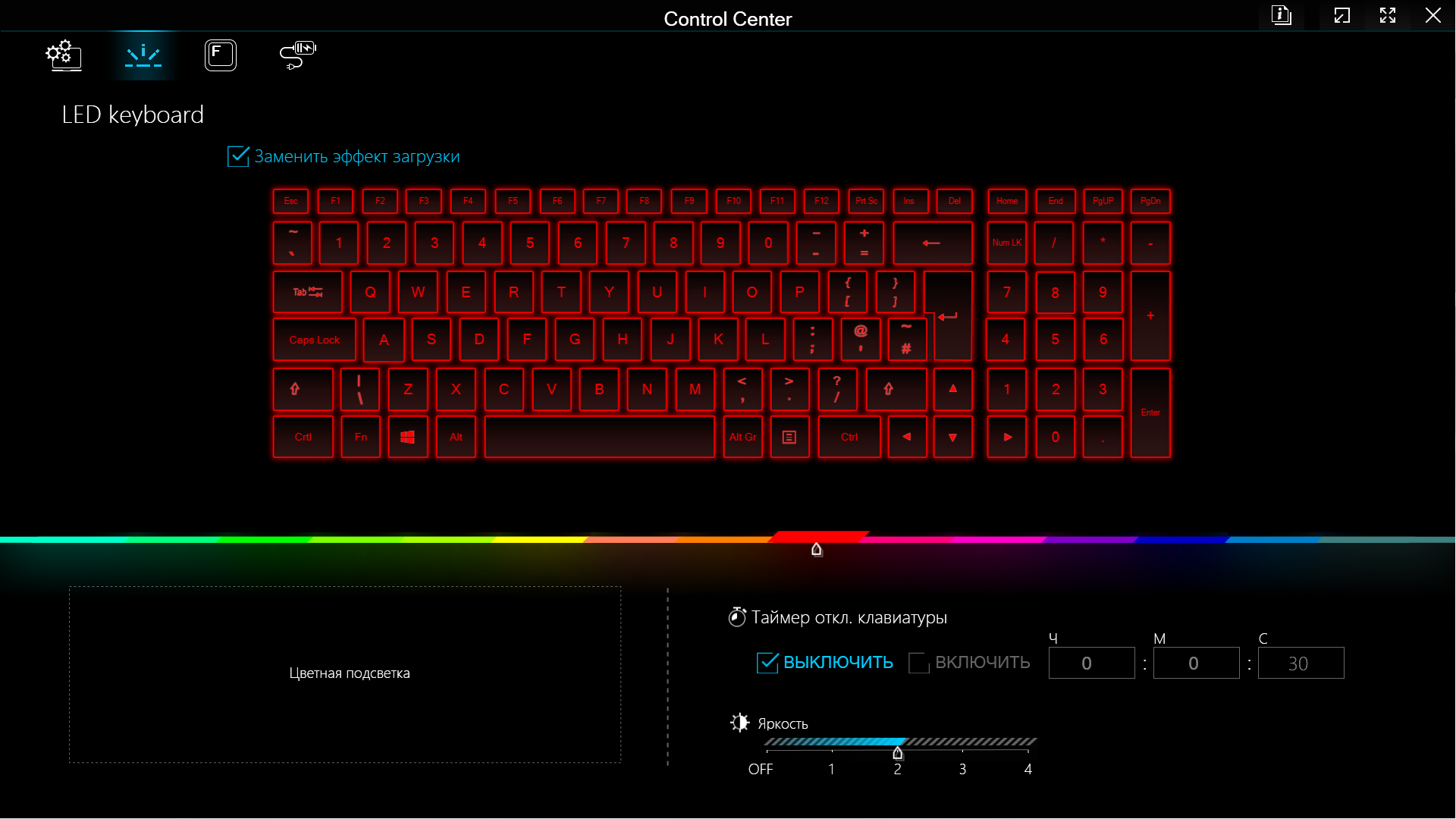The height and width of the screenshot is (819, 1456).
Task: Enable the ВКЛЮЧИТЬ timer checkbox
Action: [919, 662]
